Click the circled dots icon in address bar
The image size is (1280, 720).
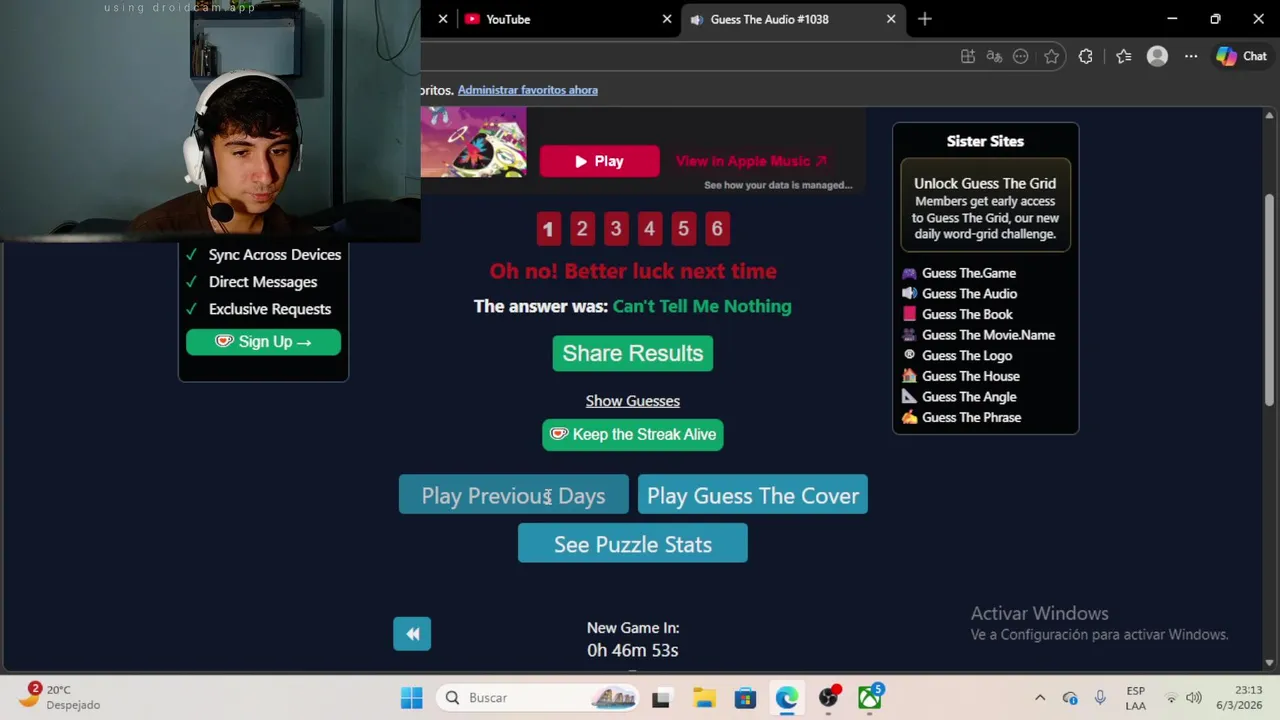tap(1020, 57)
